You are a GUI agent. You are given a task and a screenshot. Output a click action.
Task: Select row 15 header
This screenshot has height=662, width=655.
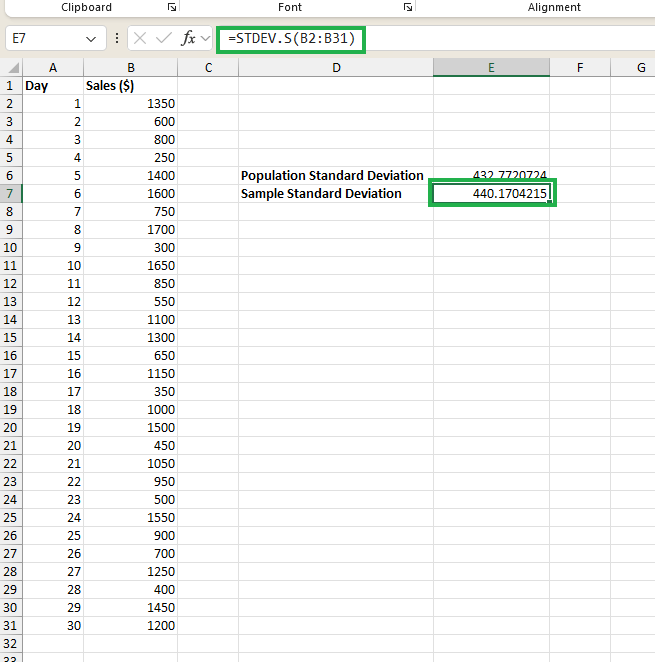coord(11,338)
